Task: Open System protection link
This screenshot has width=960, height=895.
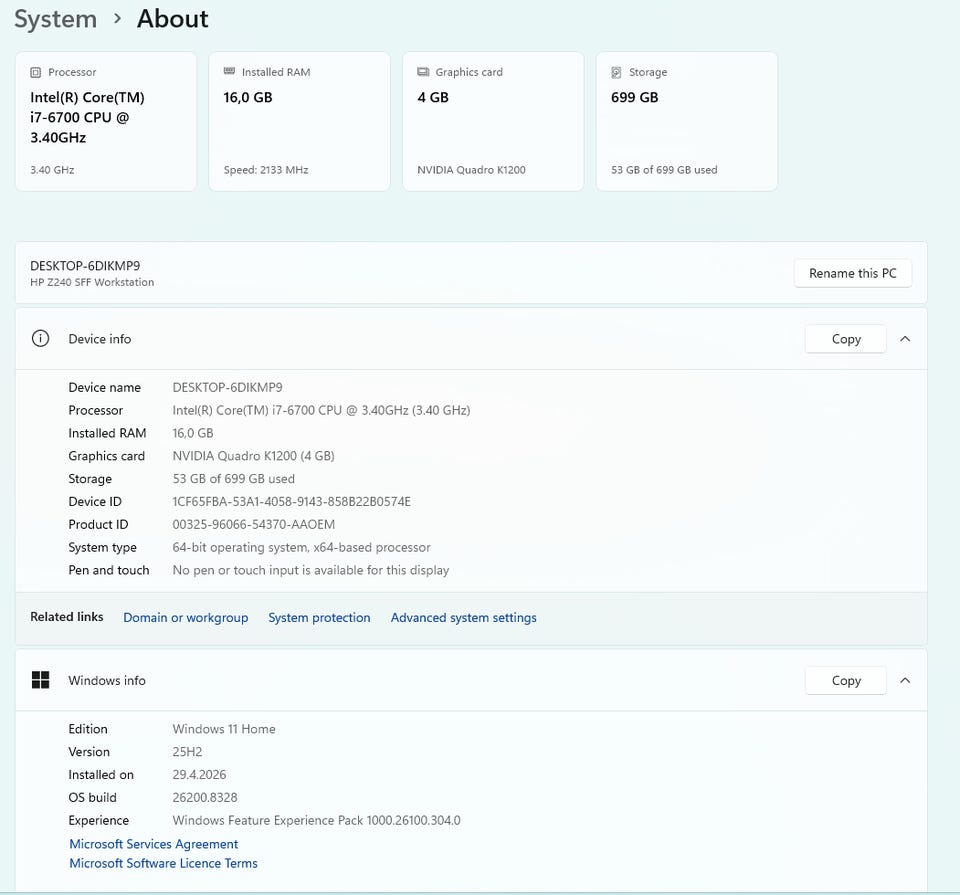Action: point(319,617)
